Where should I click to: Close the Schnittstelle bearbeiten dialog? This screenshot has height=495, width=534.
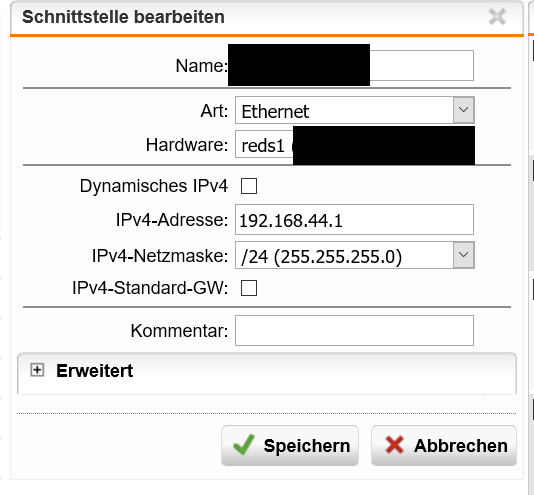pyautogui.click(x=497, y=17)
